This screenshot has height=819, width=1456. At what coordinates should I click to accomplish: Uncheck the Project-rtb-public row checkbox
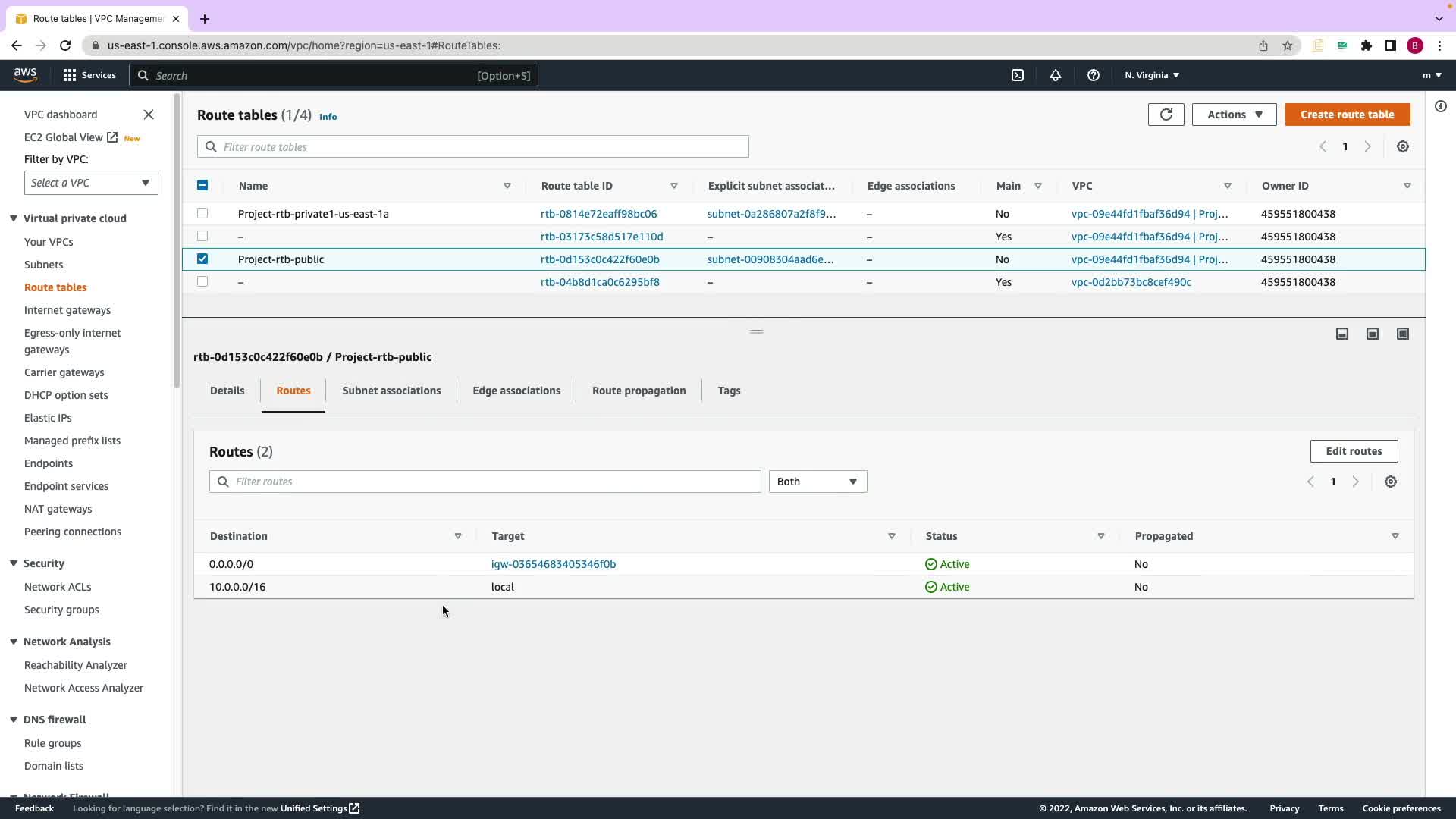click(x=202, y=259)
